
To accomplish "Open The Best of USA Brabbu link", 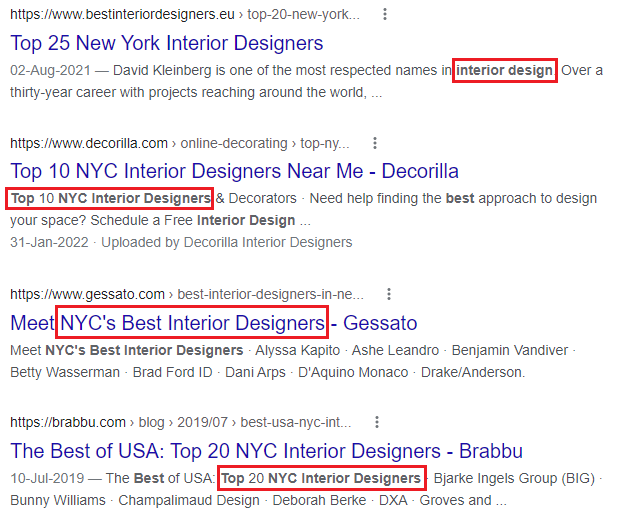I will (x=266, y=451).
